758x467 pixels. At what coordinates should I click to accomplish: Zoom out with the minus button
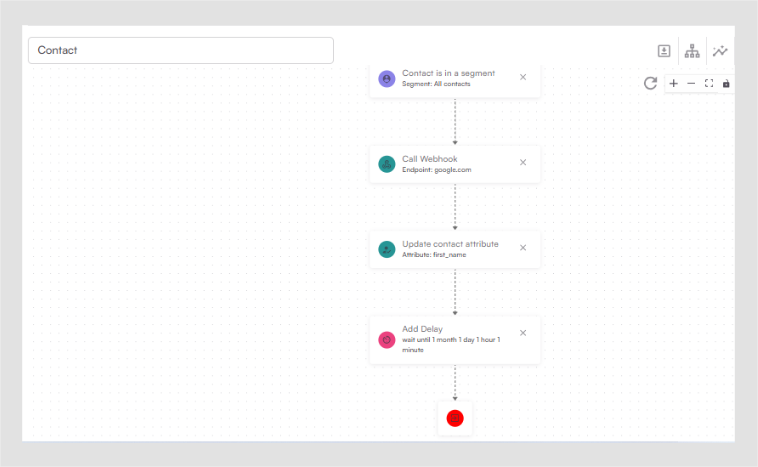[691, 83]
